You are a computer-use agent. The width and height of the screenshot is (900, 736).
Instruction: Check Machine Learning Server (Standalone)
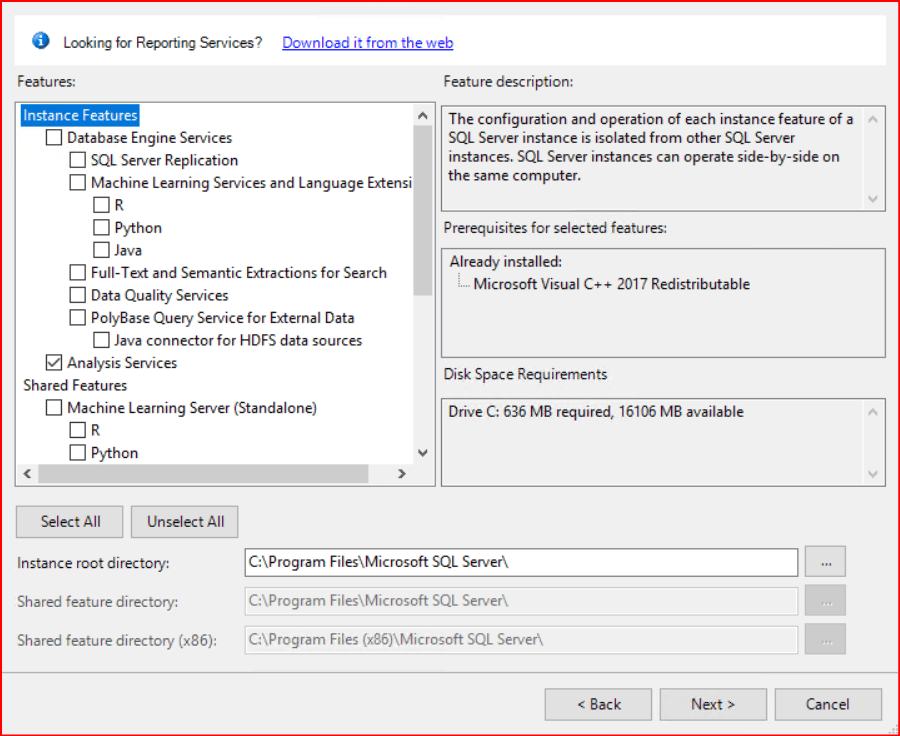[54, 408]
